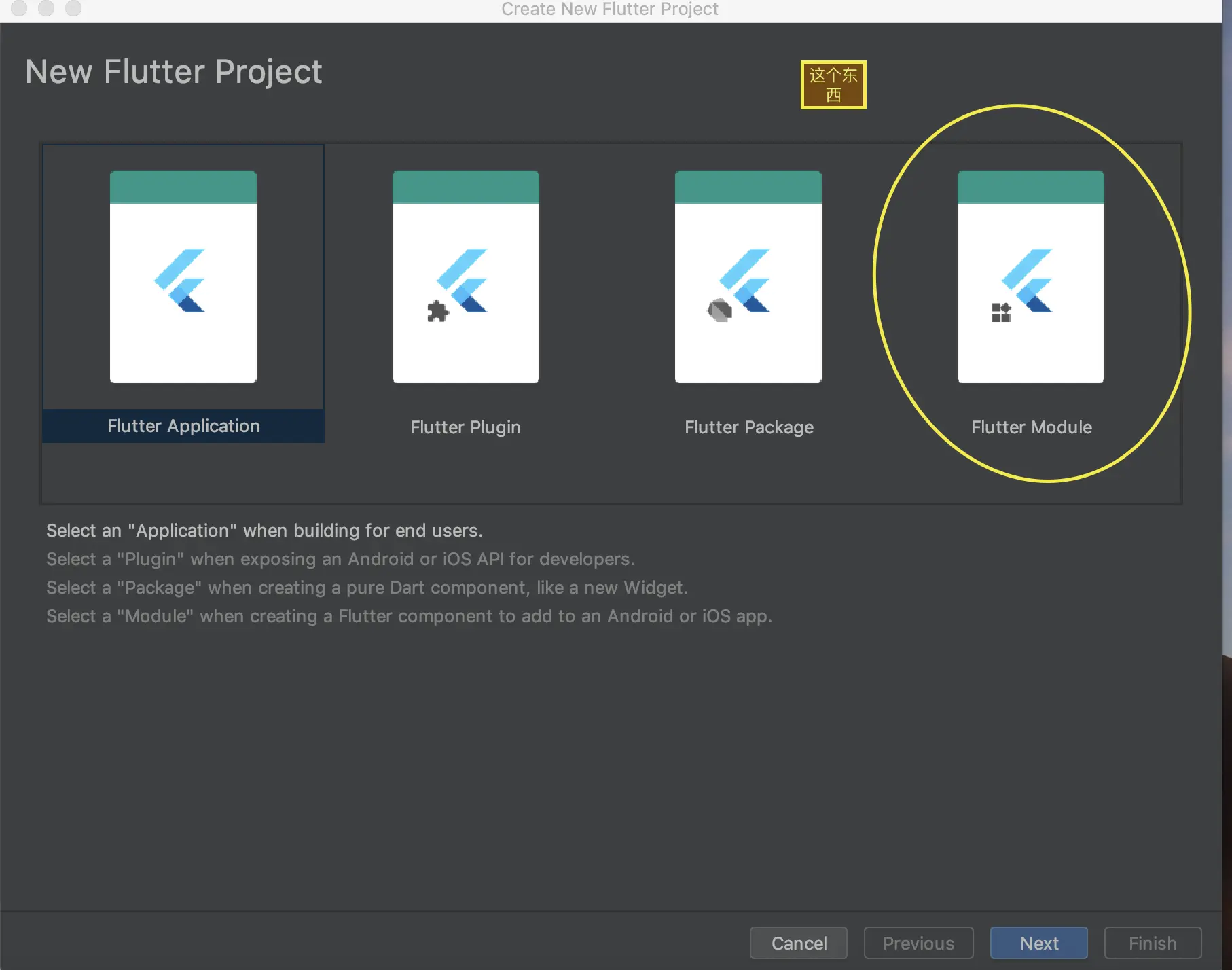Pick the Flutter Package project type
Image resolution: width=1232 pixels, height=970 pixels.
[748, 293]
